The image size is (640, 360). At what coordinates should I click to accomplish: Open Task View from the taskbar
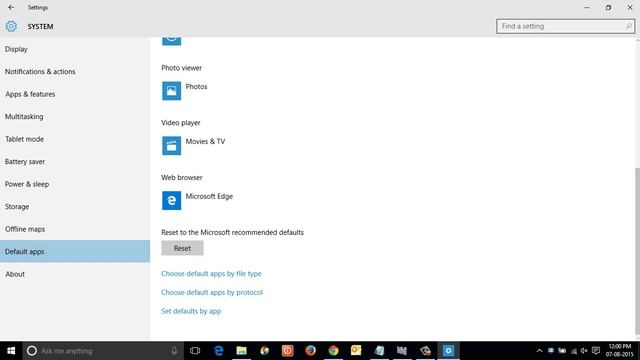(195, 351)
